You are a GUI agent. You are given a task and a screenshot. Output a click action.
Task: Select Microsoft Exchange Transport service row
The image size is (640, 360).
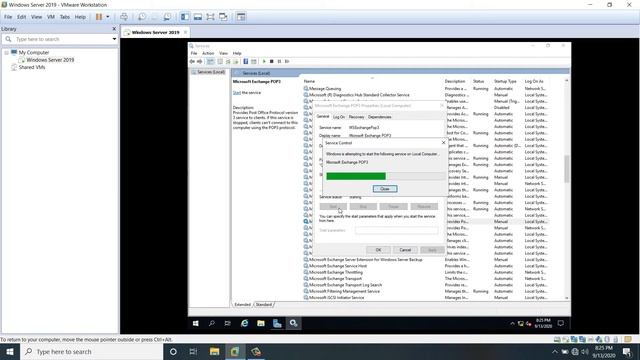[335, 279]
